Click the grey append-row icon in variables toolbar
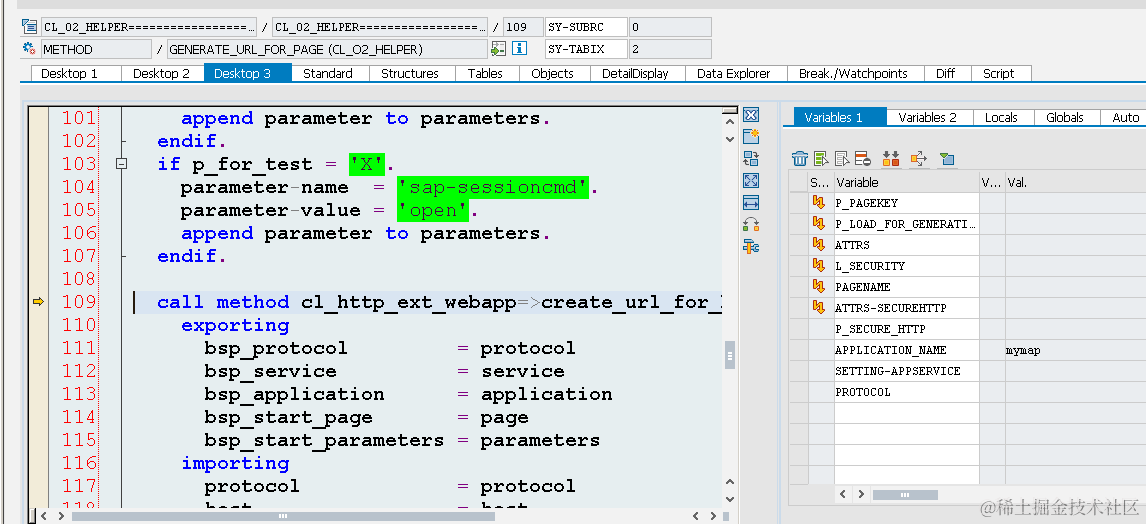The width and height of the screenshot is (1146, 524). pyautogui.click(x=842, y=159)
